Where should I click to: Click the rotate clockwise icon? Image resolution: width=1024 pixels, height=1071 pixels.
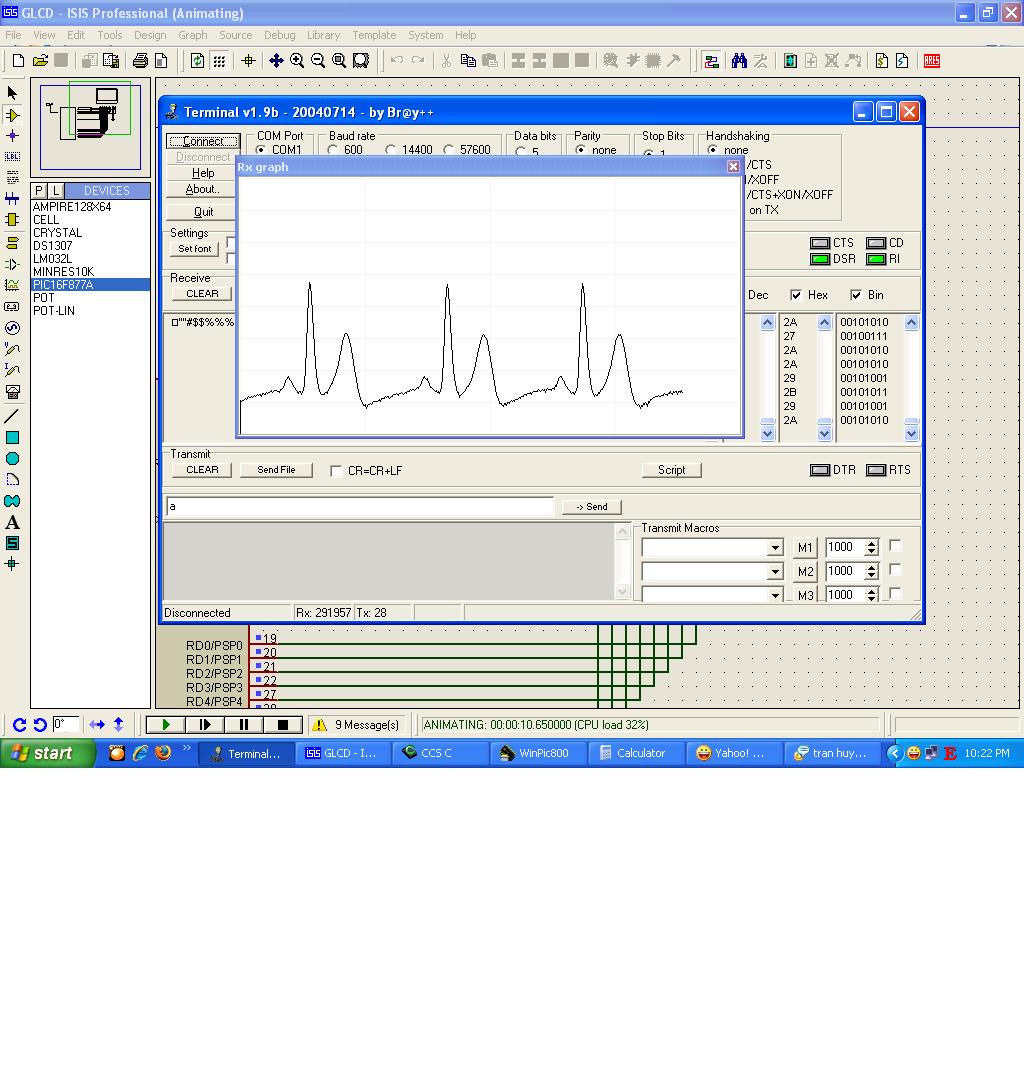(x=19, y=725)
